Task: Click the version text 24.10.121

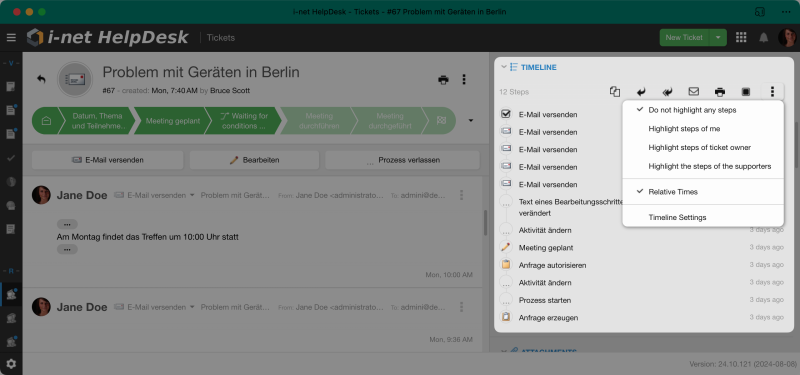Action: pyautogui.click(x=742, y=364)
